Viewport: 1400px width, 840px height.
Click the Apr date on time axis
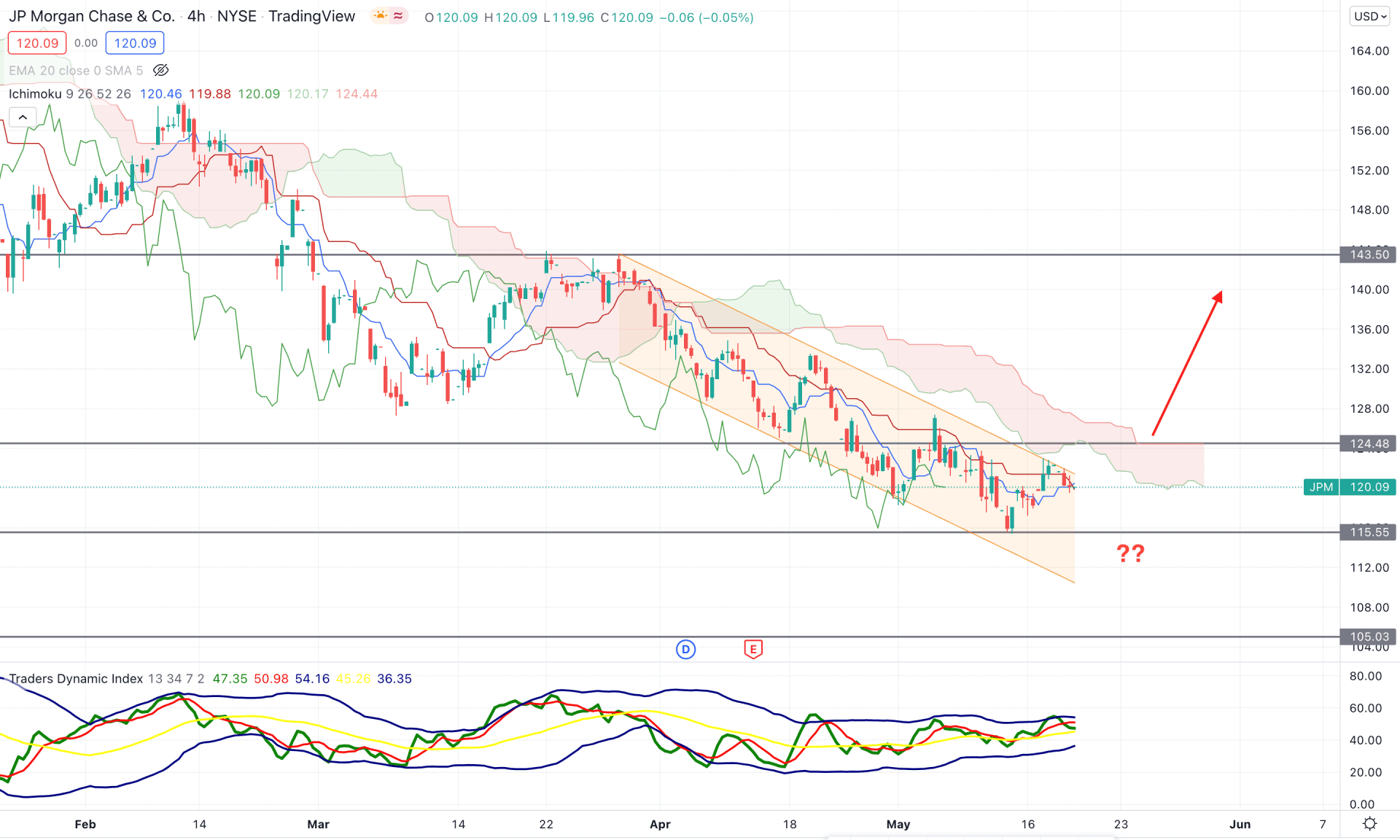660,824
